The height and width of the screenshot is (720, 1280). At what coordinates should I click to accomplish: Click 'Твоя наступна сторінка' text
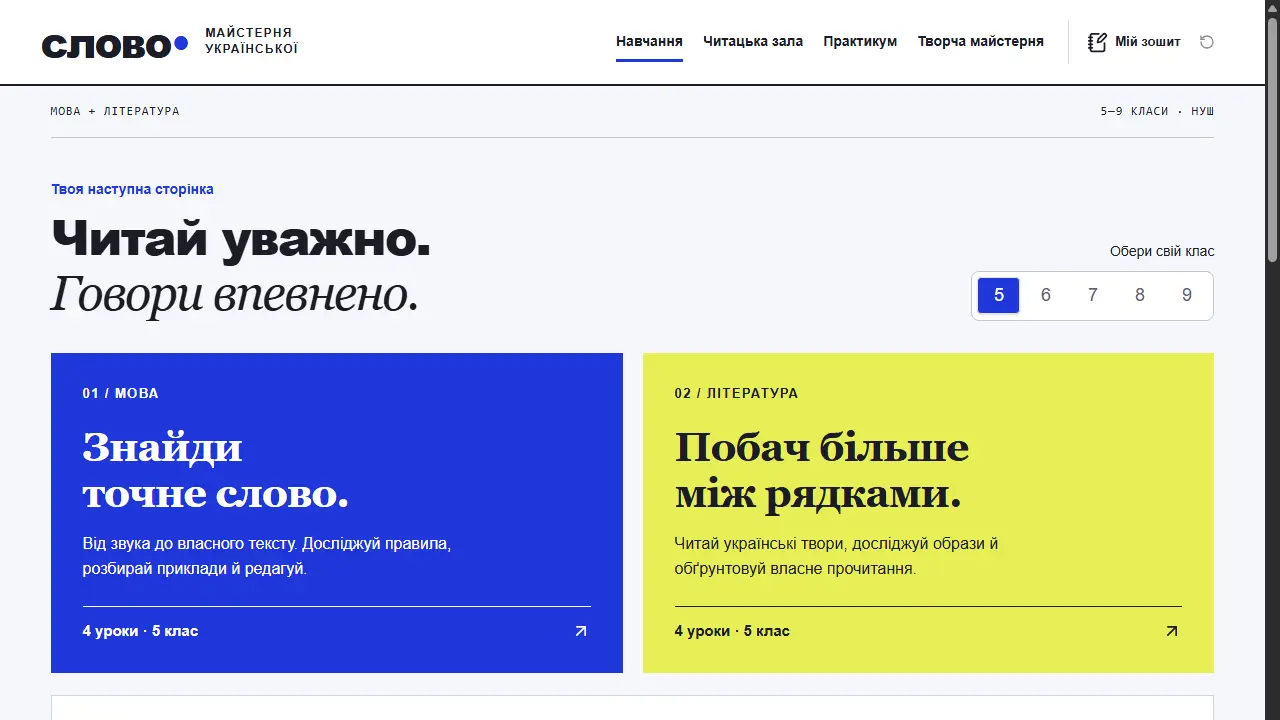point(132,189)
